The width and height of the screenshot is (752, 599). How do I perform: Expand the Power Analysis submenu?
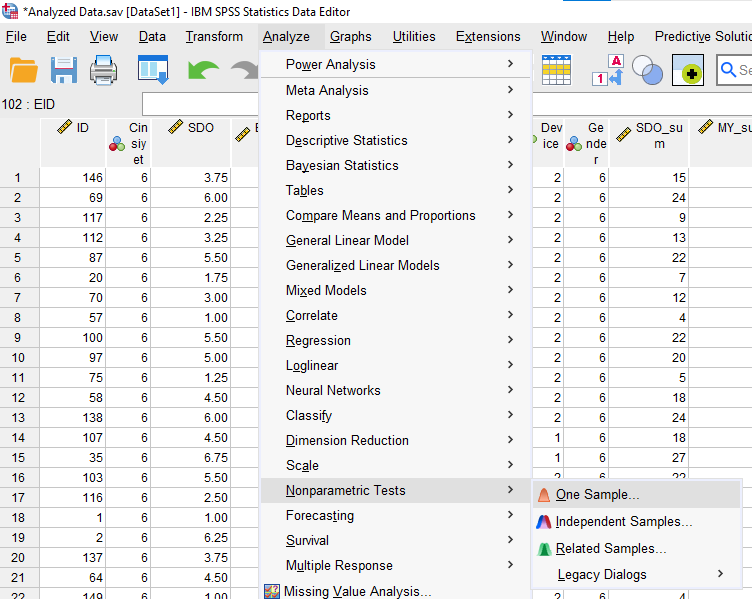coord(396,64)
